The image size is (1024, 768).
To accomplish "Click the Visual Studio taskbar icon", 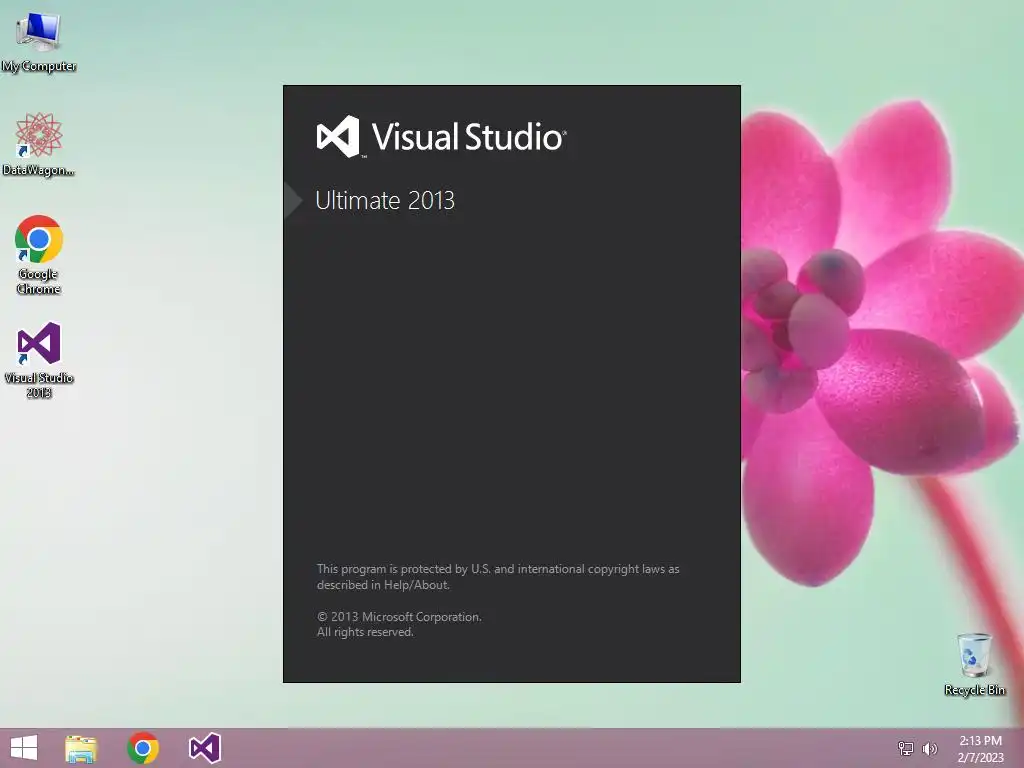I will tap(204, 748).
